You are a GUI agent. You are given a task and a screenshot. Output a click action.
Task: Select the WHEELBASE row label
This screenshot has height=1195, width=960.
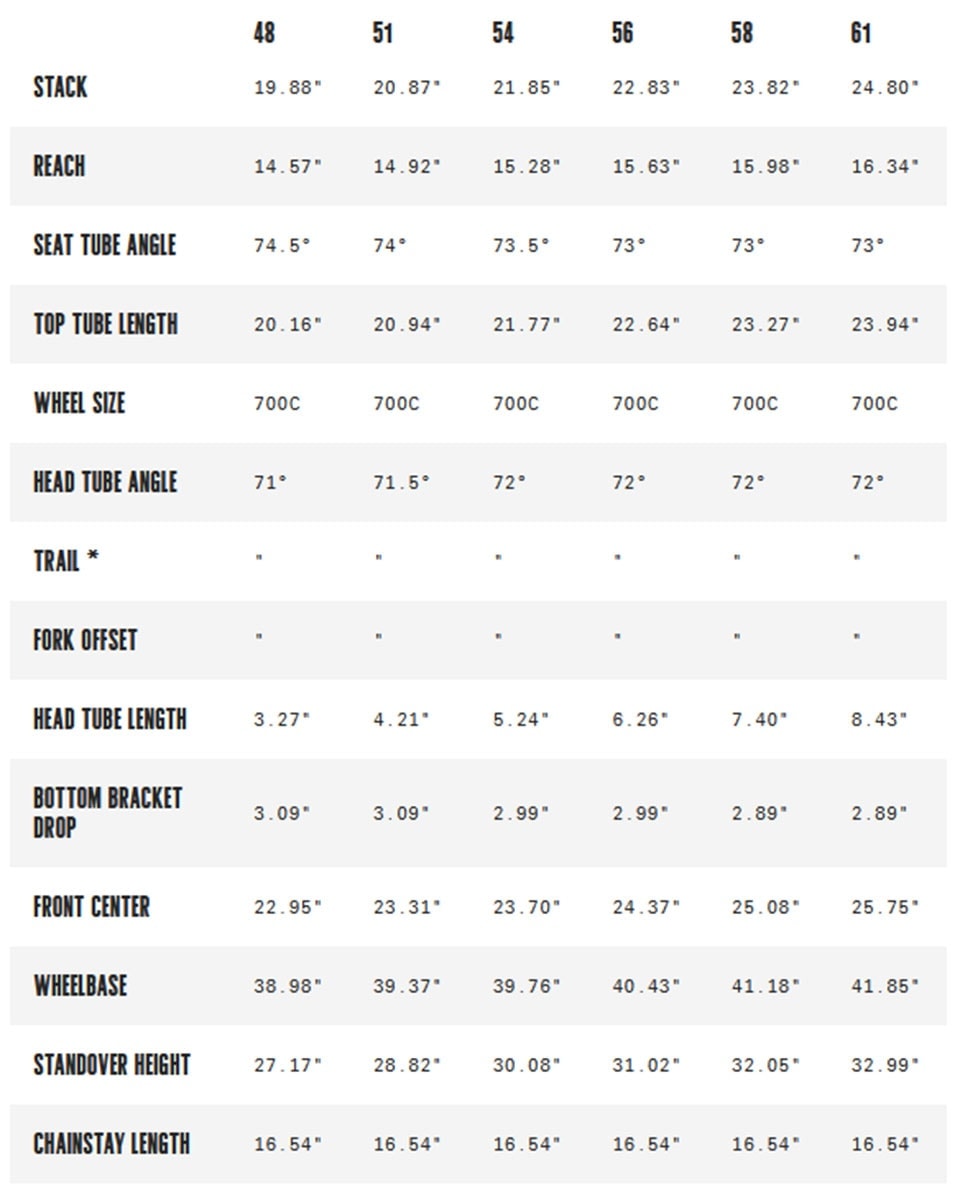[x=80, y=985]
